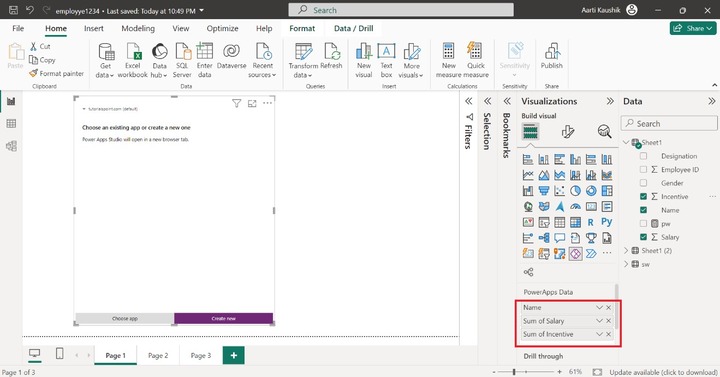Select the Python visual
Image resolution: width=720 pixels, height=377 pixels.
607,222
